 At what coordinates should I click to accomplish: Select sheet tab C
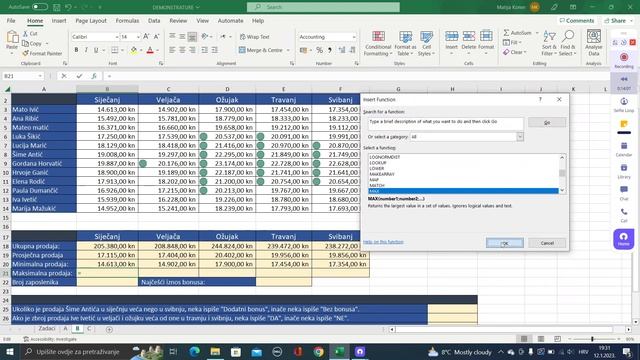(89, 329)
